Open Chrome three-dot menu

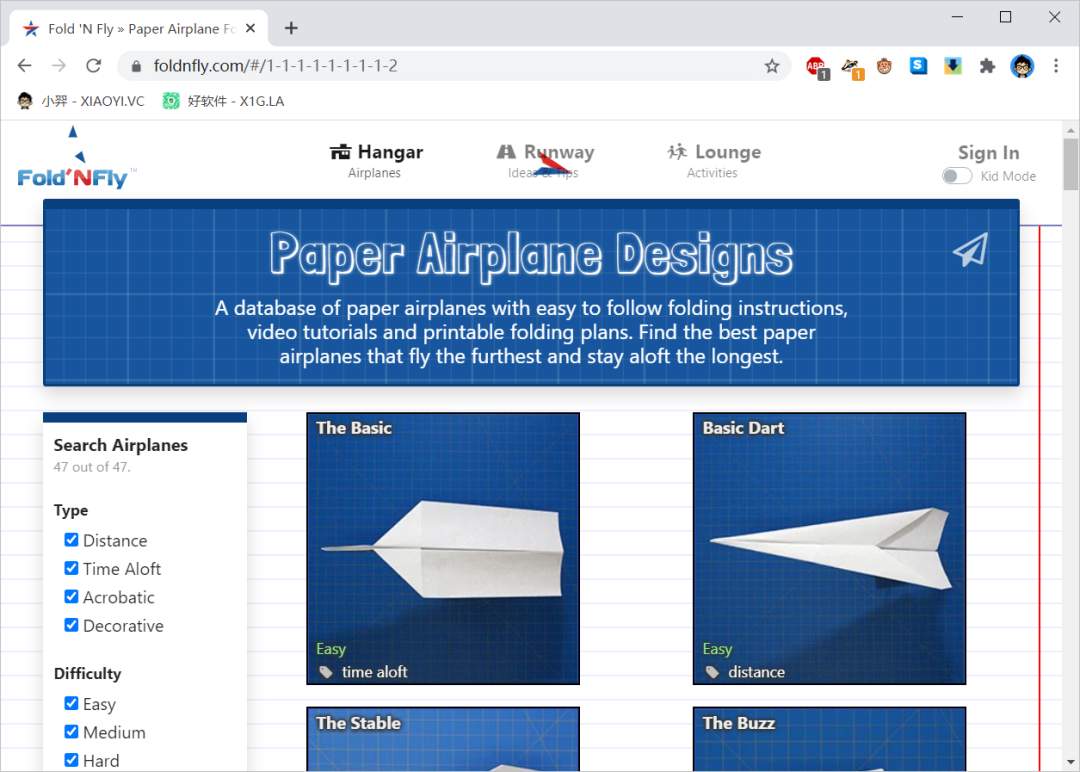(x=1056, y=66)
